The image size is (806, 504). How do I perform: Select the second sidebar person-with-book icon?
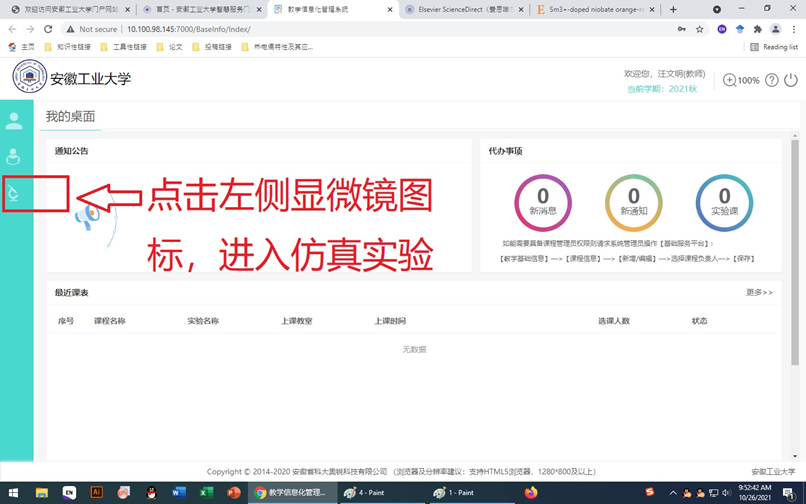[13, 156]
